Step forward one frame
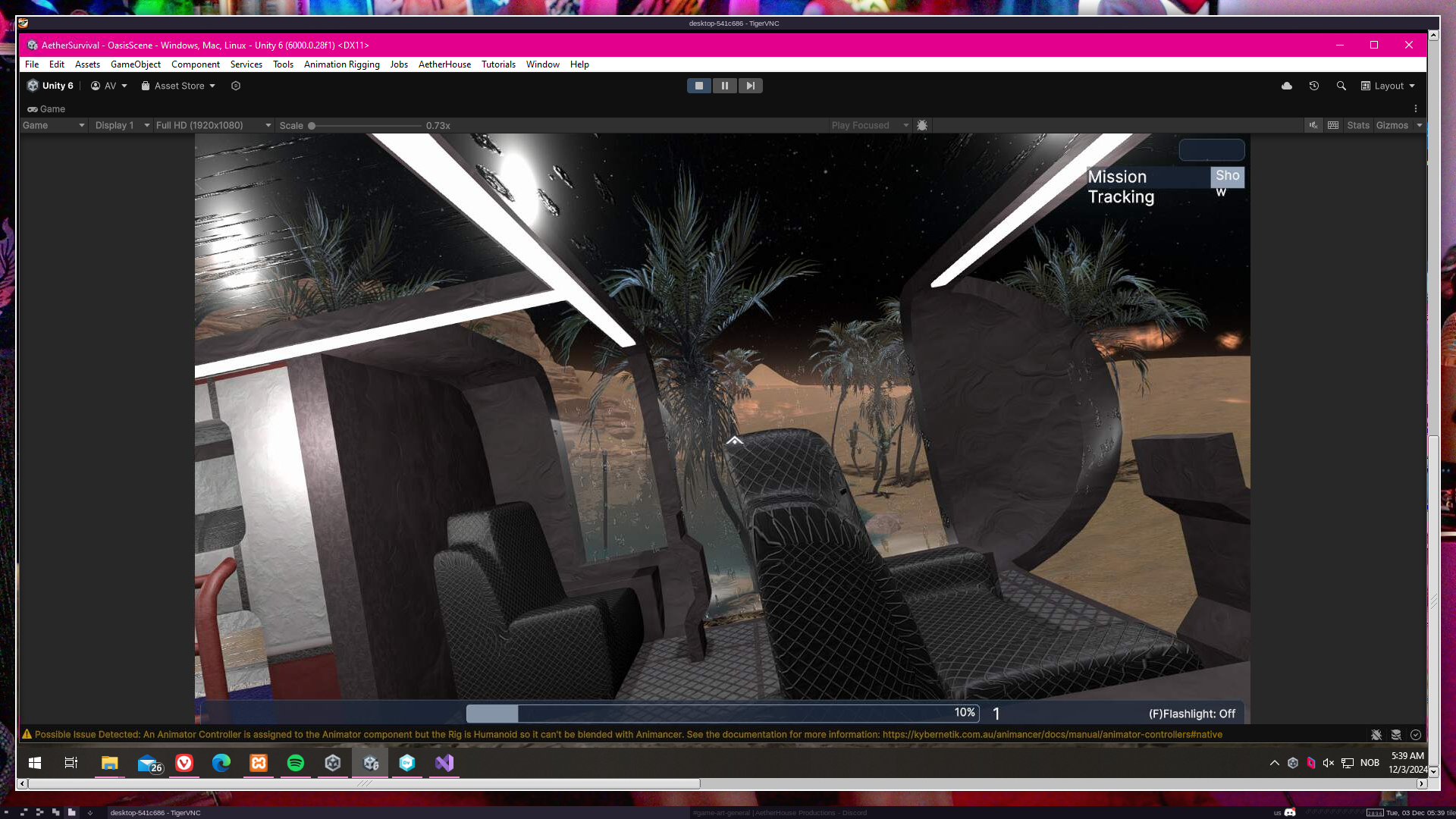Viewport: 1456px width, 819px height. tap(750, 86)
